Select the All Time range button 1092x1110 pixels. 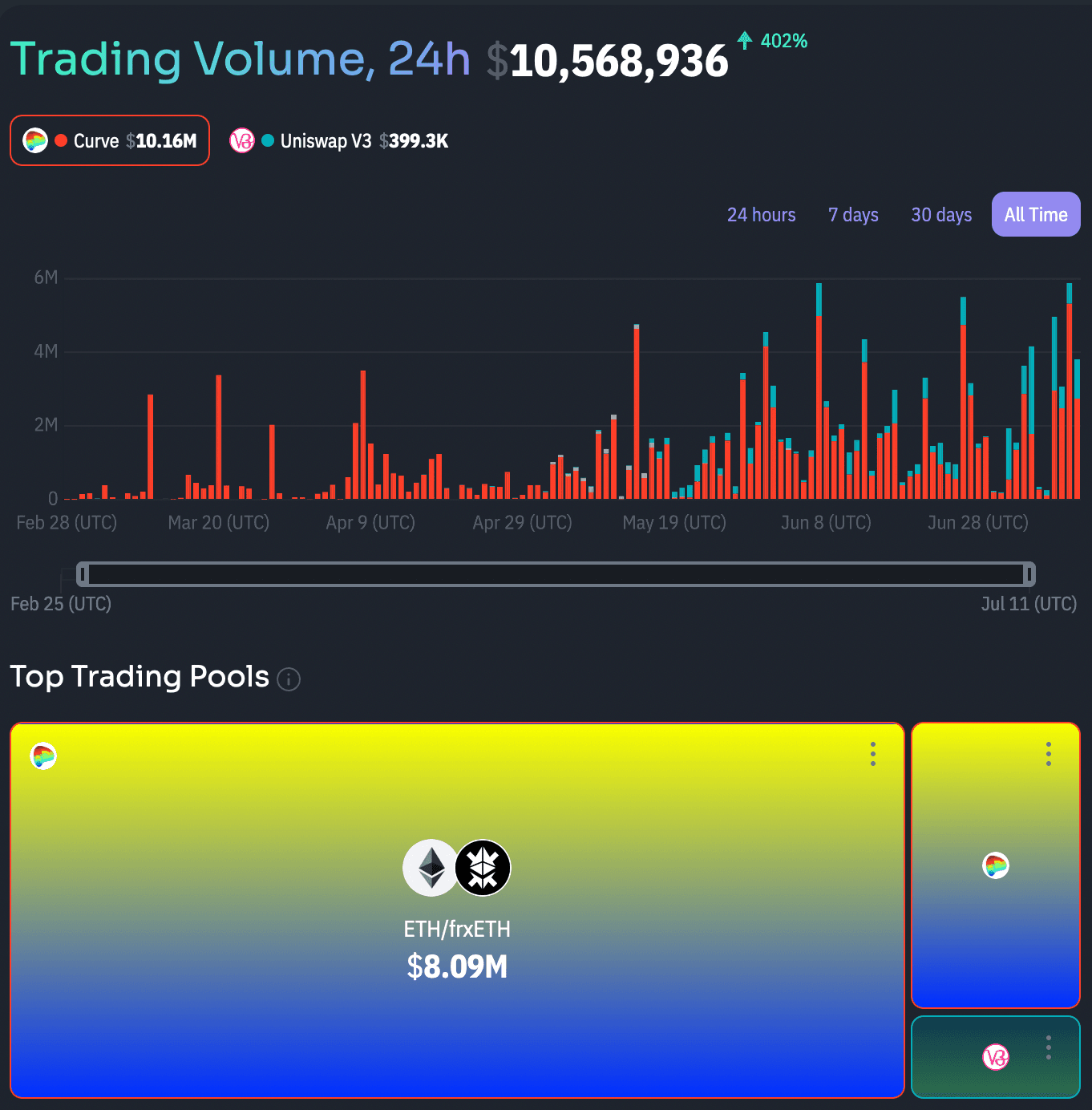pyautogui.click(x=1036, y=215)
